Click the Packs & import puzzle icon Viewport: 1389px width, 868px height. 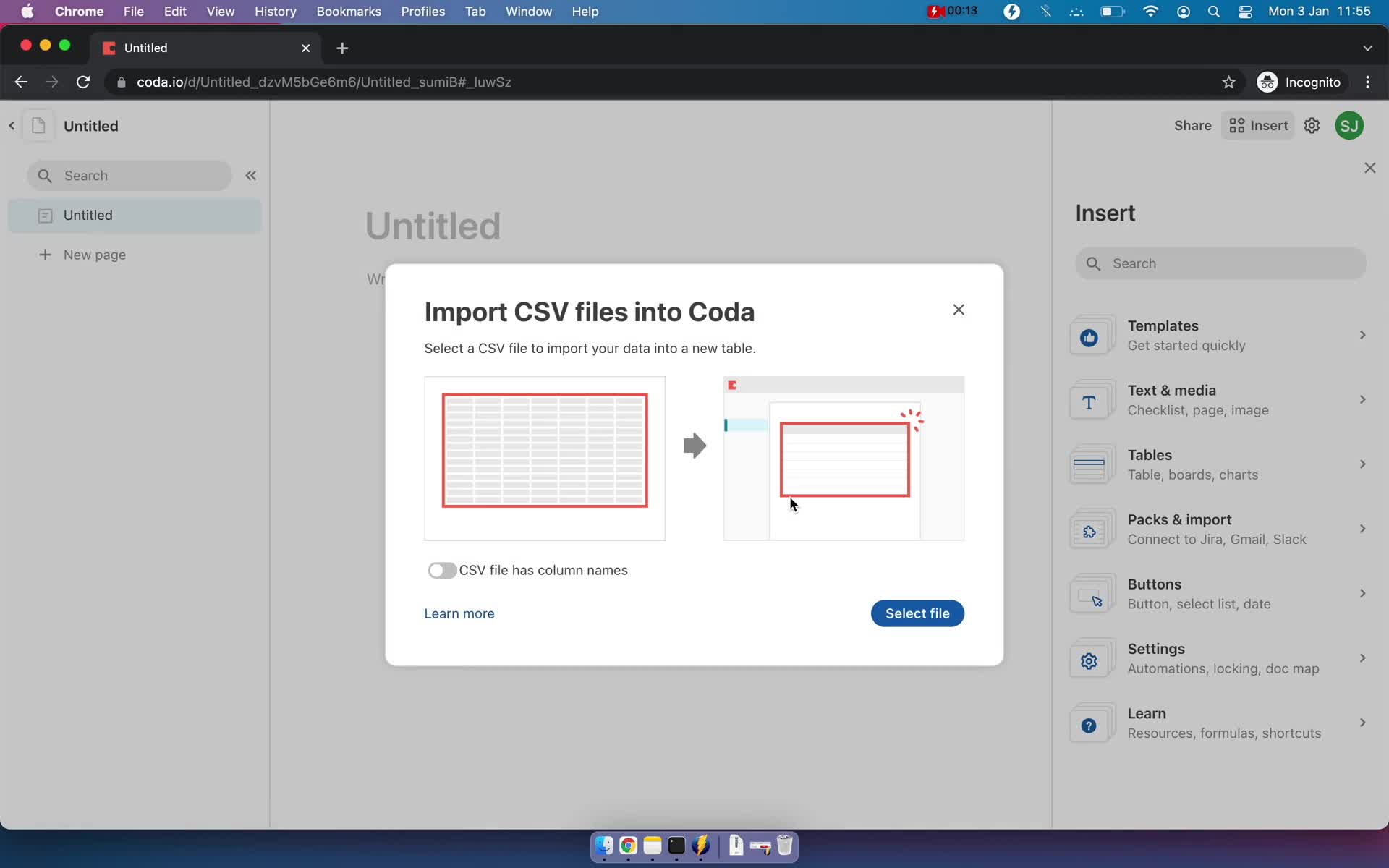click(x=1089, y=532)
